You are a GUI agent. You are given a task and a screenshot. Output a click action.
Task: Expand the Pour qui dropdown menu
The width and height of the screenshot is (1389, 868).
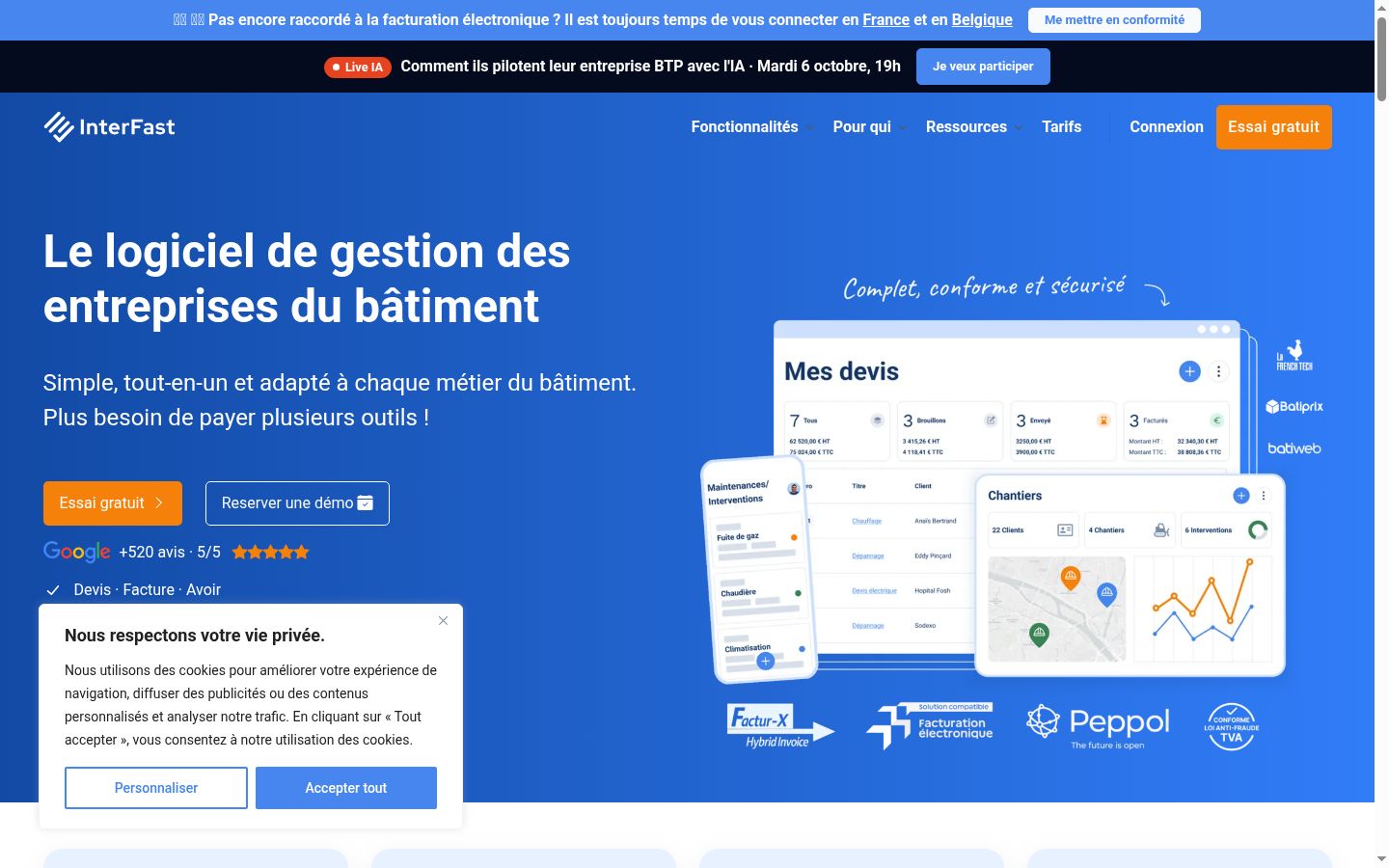tap(869, 127)
